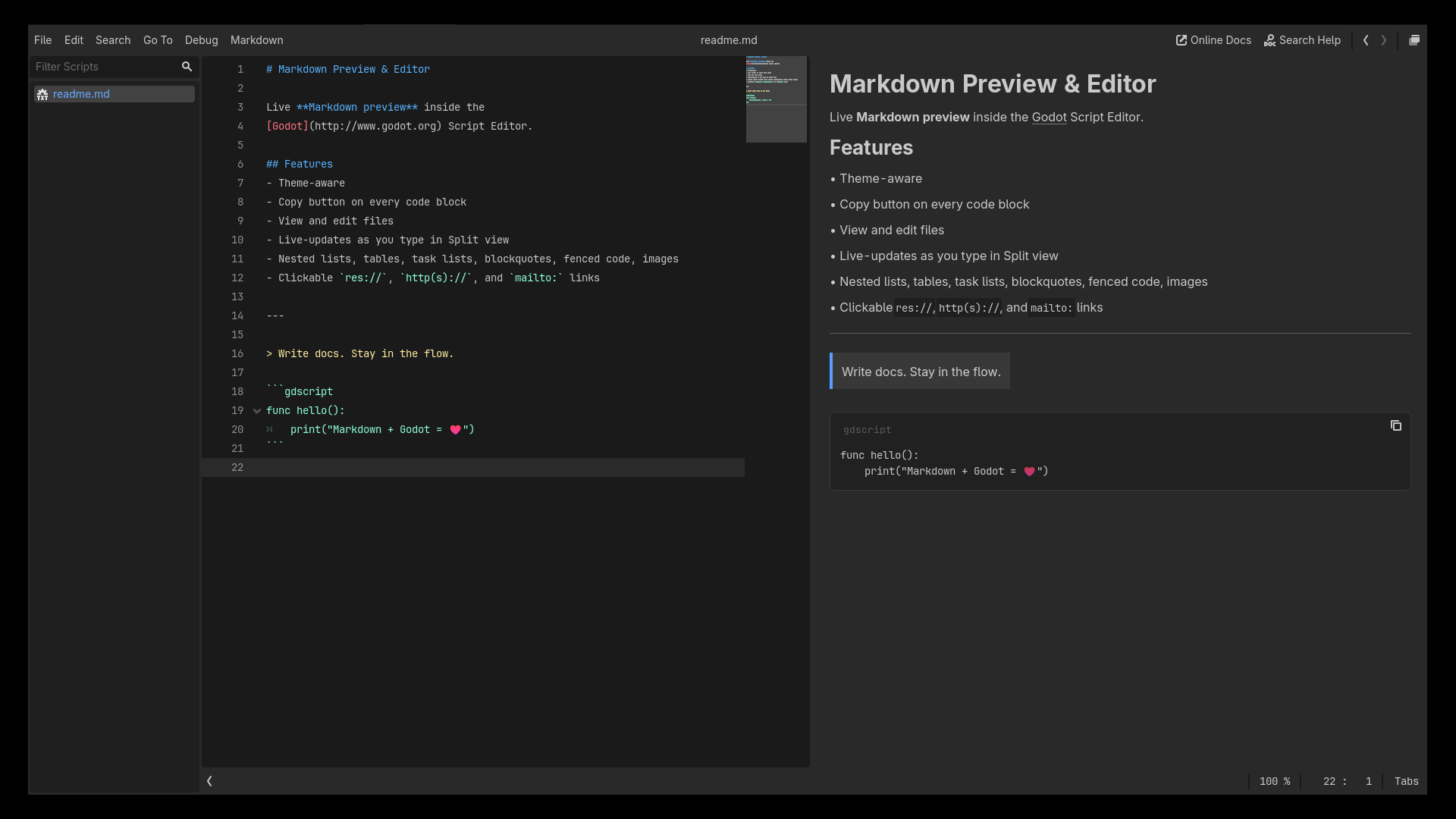Click line number 14 in the gutter
The height and width of the screenshot is (819, 1456).
237,315
